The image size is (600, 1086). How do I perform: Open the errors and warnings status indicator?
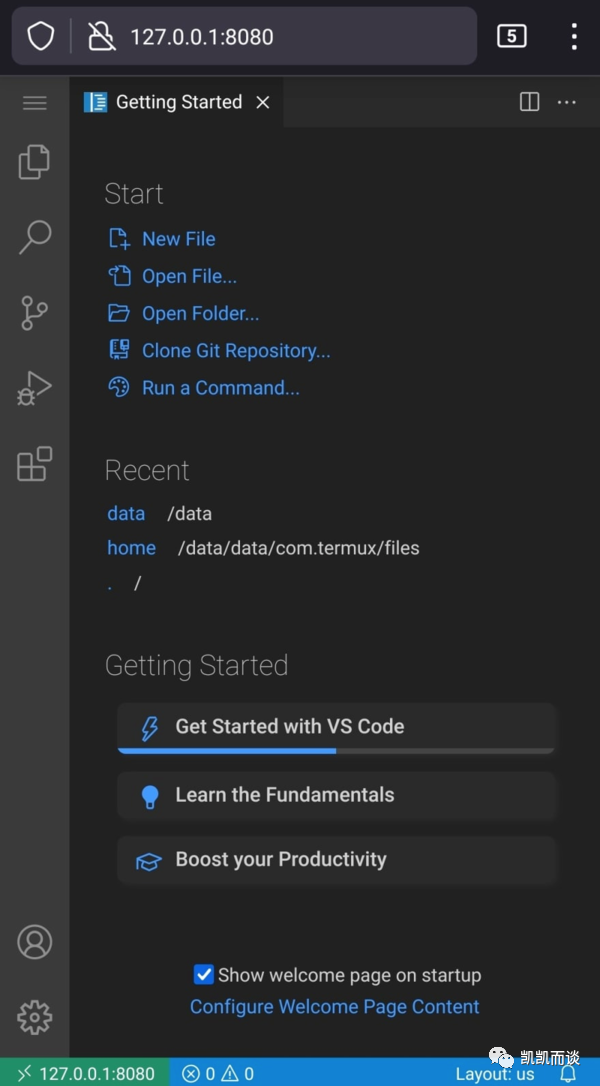click(x=218, y=1074)
